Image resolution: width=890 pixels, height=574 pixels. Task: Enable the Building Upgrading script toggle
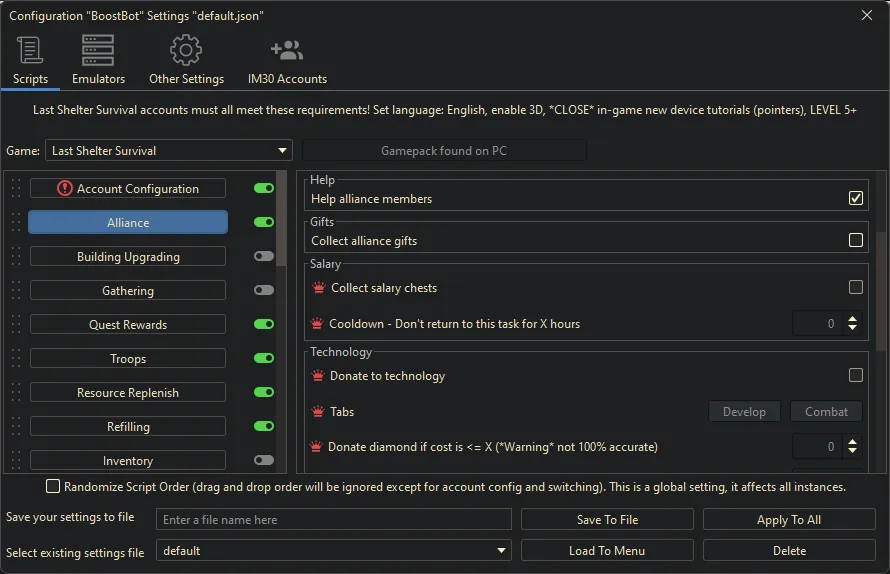pyautogui.click(x=264, y=256)
